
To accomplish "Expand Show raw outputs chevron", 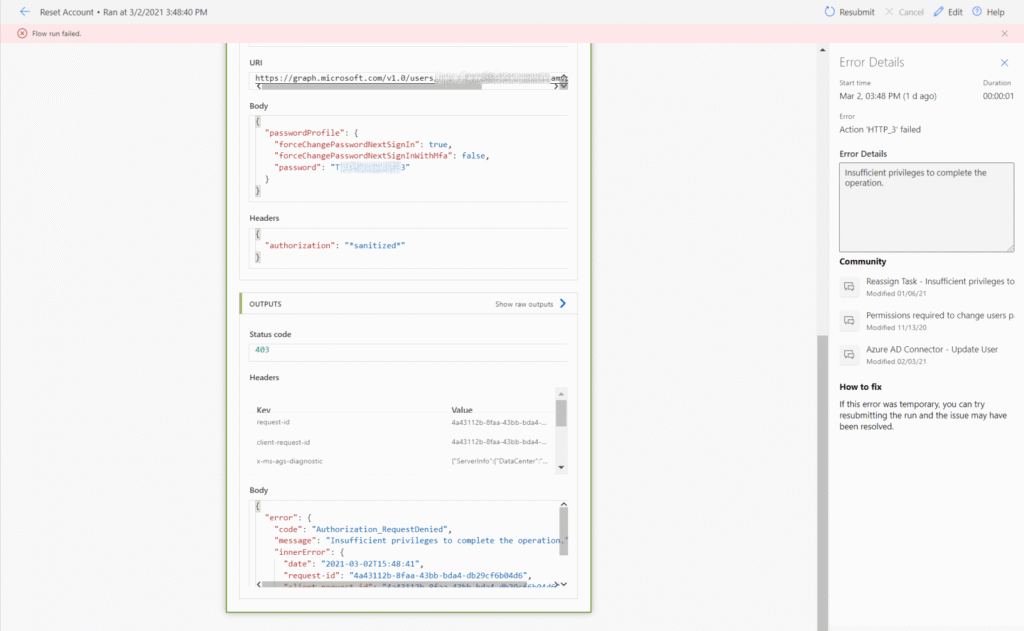I will click(x=563, y=304).
